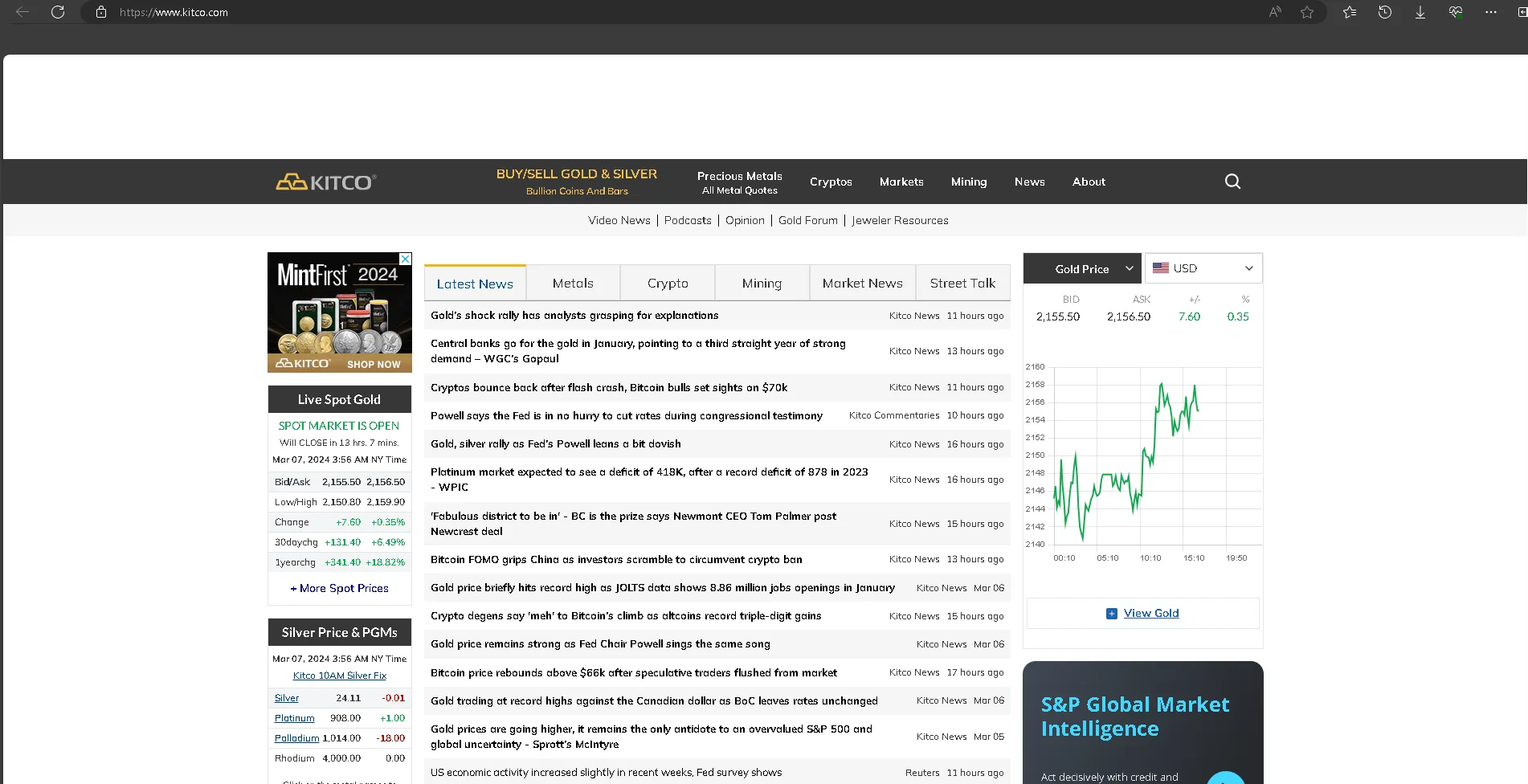Open Central banks go for the gold article
The height and width of the screenshot is (784, 1528).
click(x=638, y=351)
